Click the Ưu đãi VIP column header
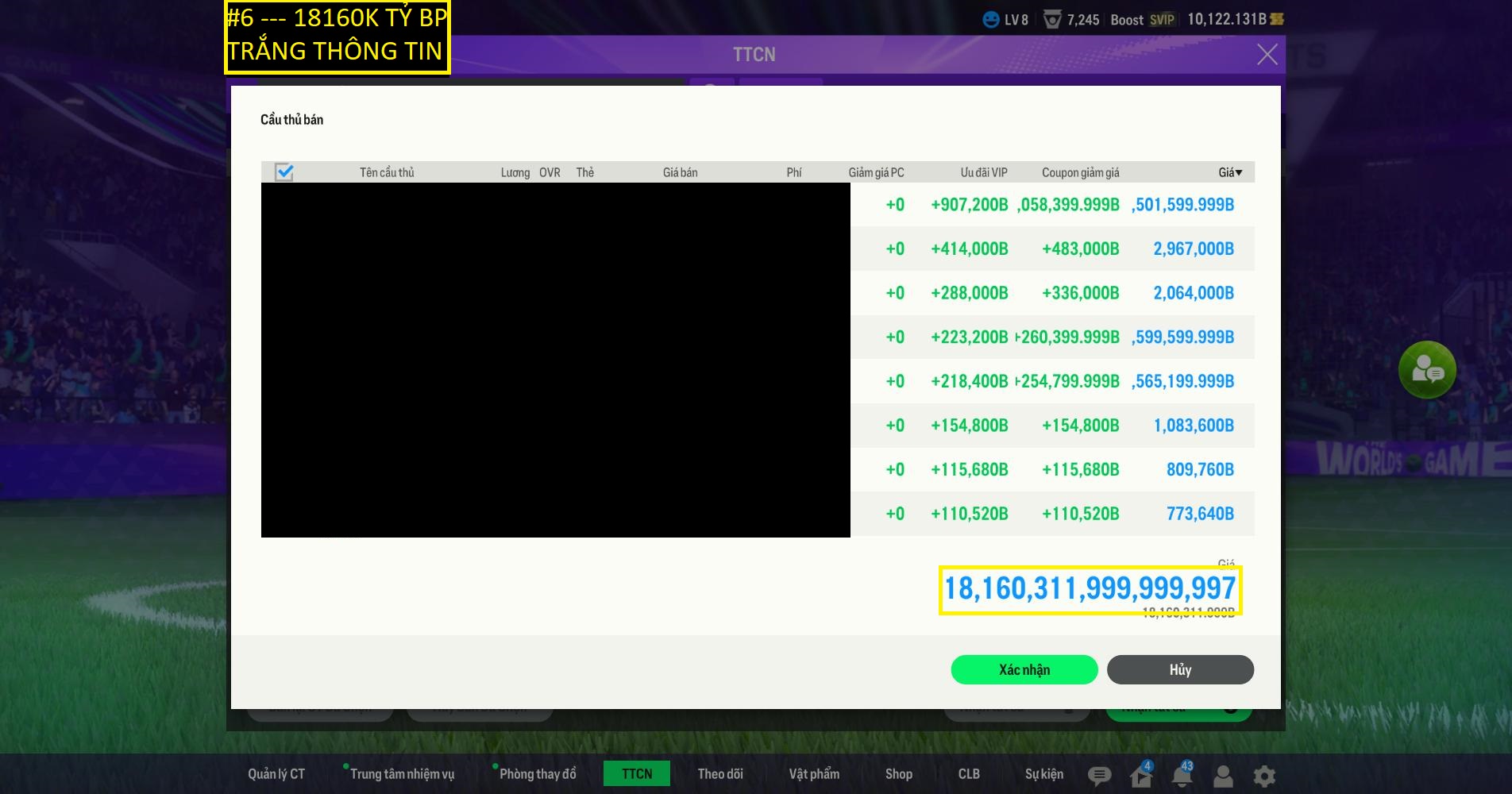The height and width of the screenshot is (794, 1512). [984, 172]
